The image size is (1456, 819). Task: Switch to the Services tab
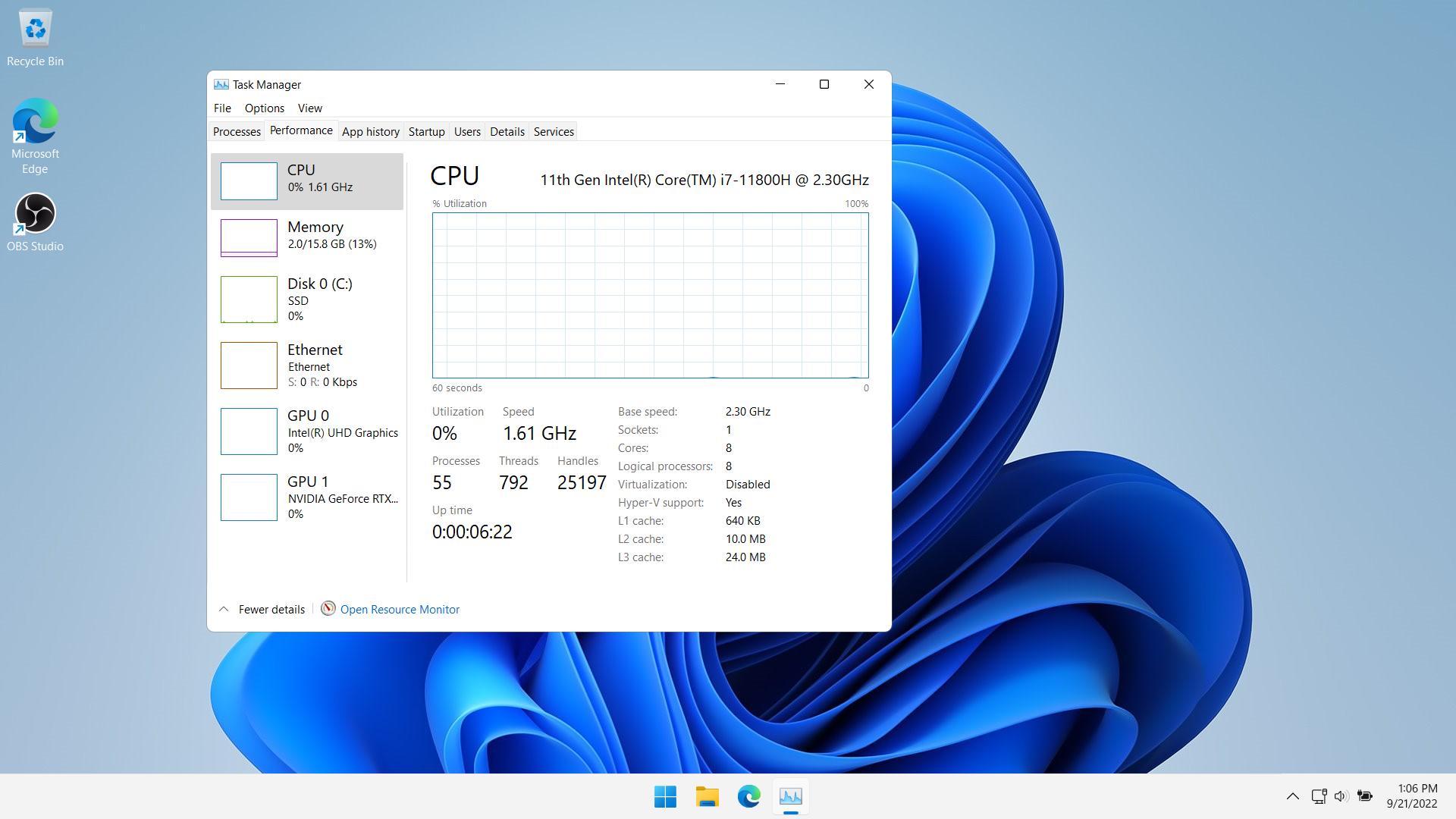coord(554,132)
